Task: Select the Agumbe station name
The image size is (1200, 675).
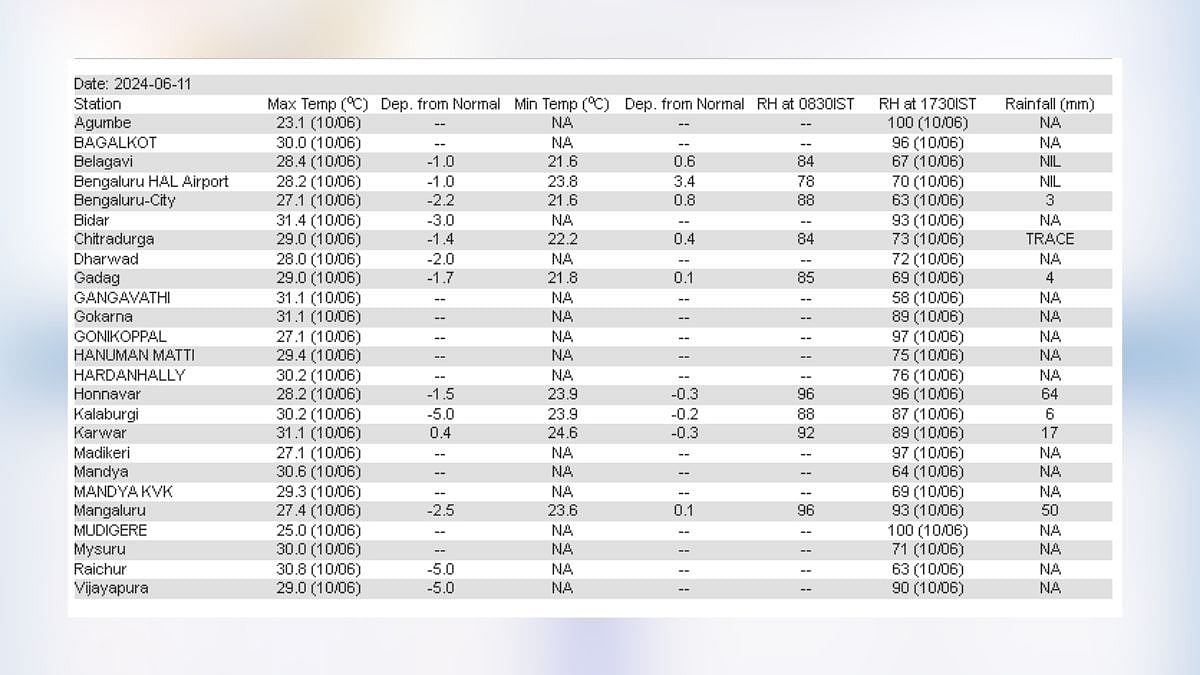Action: click(x=102, y=123)
